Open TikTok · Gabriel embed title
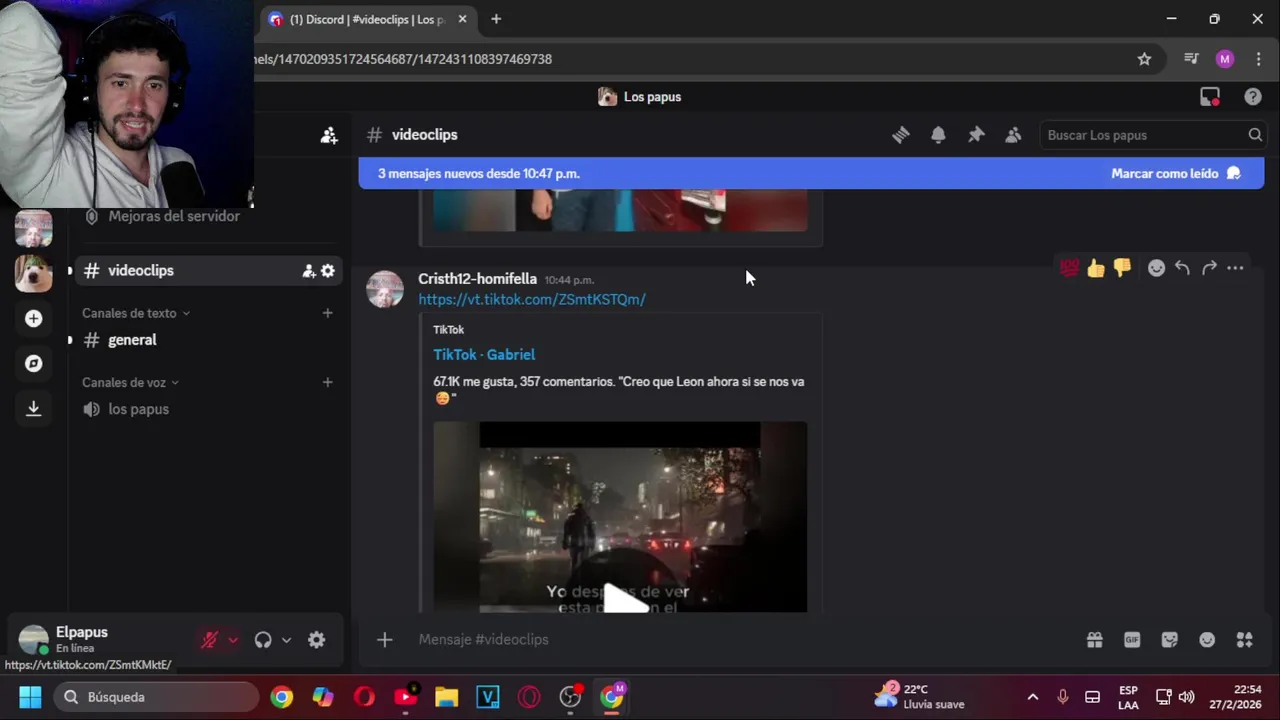Viewport: 1280px width, 720px height. (x=484, y=354)
